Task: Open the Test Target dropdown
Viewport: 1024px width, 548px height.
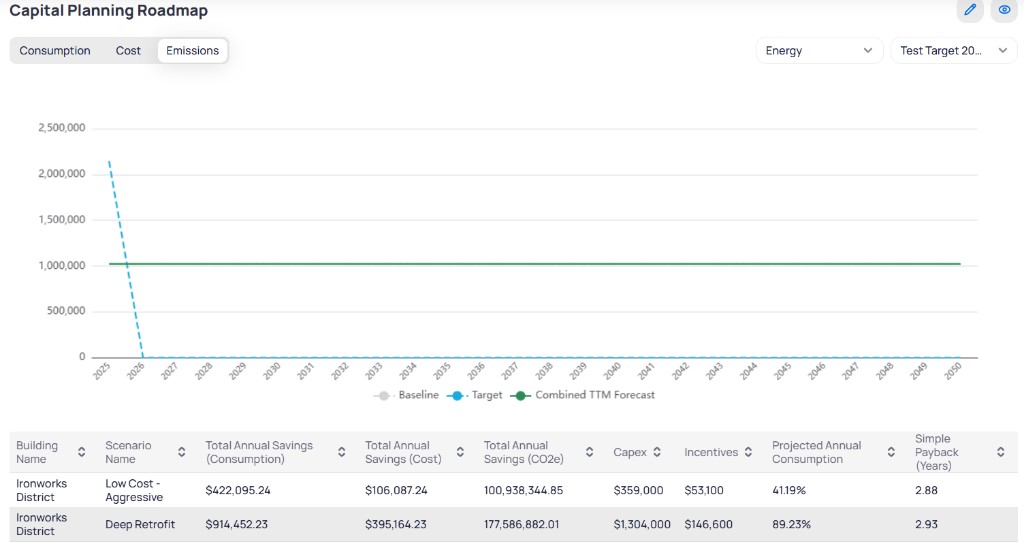Action: (x=953, y=50)
